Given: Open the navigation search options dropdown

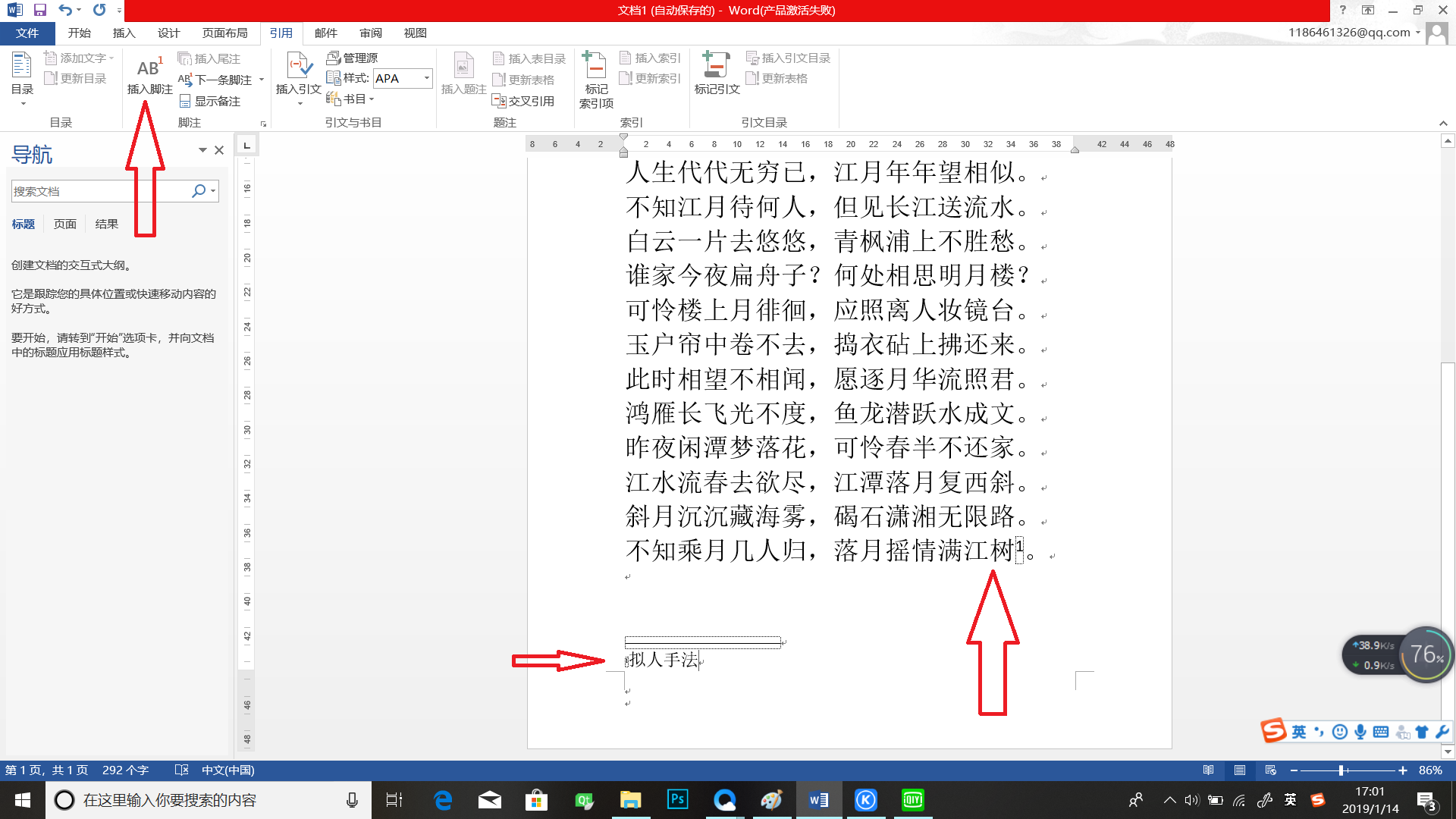Looking at the screenshot, I should [213, 191].
